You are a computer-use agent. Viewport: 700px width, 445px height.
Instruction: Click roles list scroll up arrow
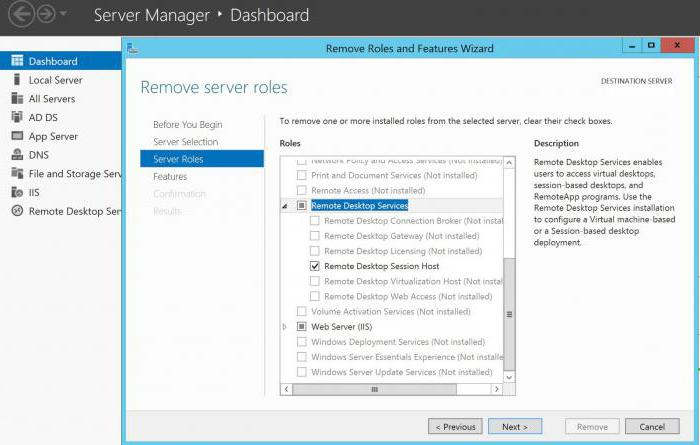coord(509,162)
